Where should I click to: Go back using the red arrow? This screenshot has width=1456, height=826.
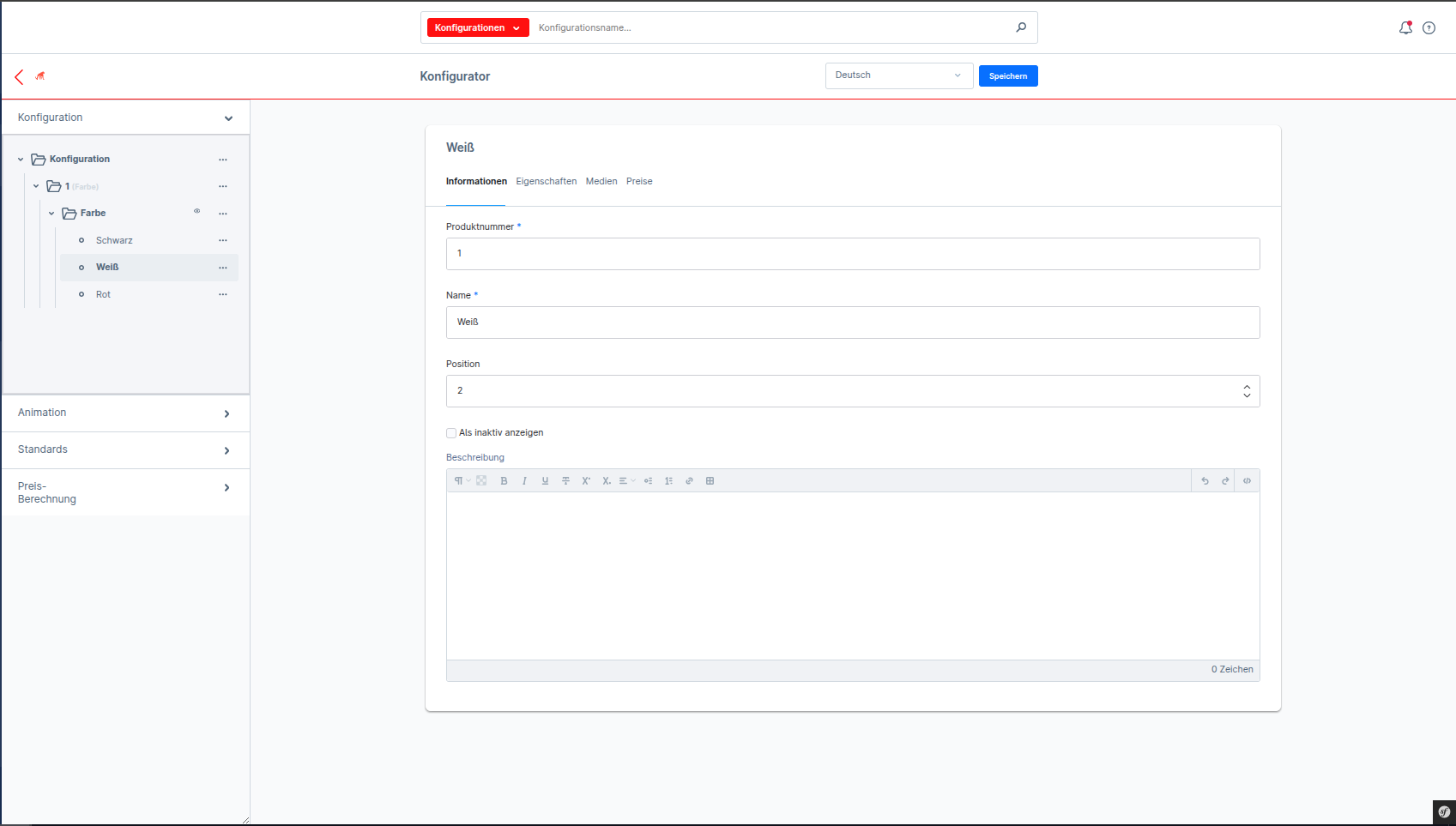point(19,76)
